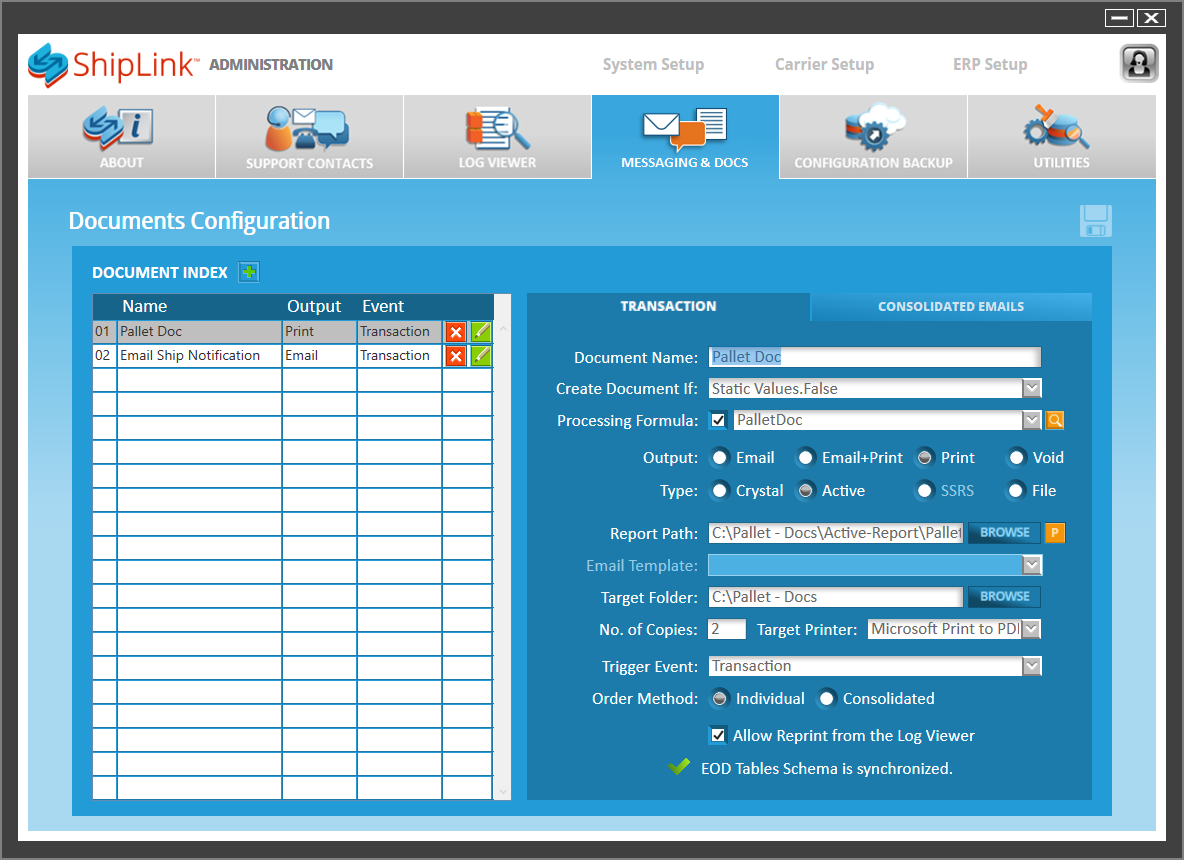Choose Active report type
Image resolution: width=1184 pixels, height=860 pixels.
point(806,491)
